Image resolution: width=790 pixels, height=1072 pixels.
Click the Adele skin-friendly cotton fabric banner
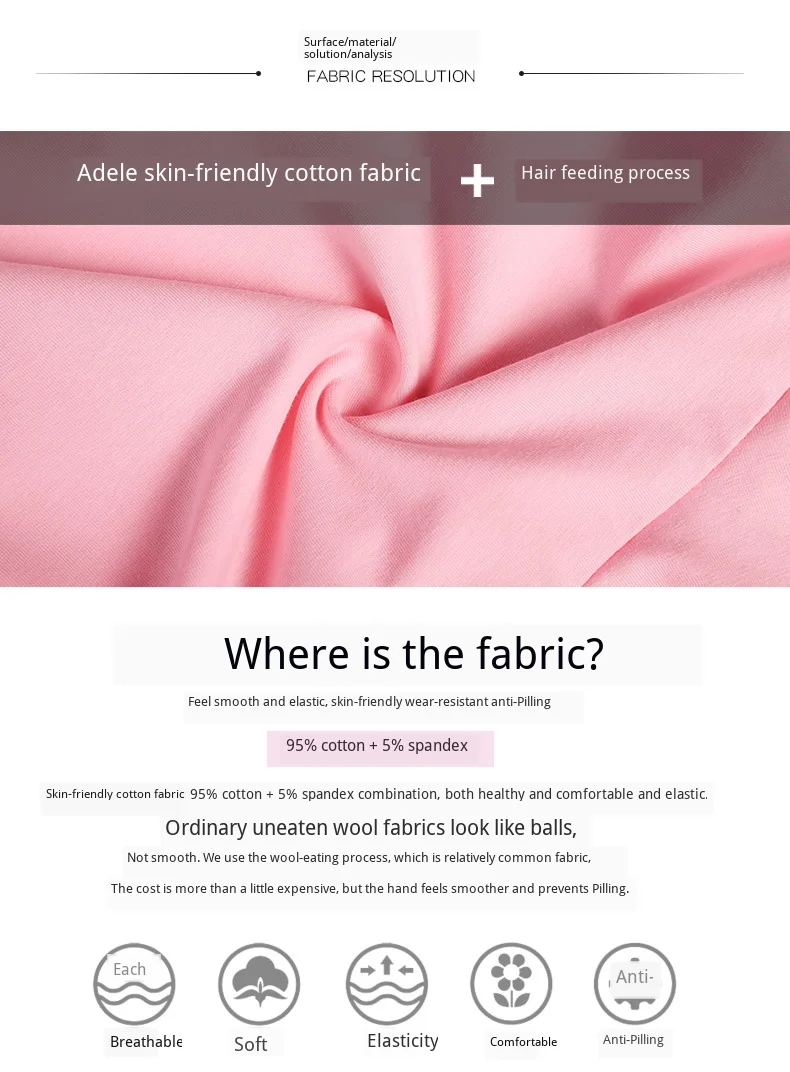coord(249,173)
